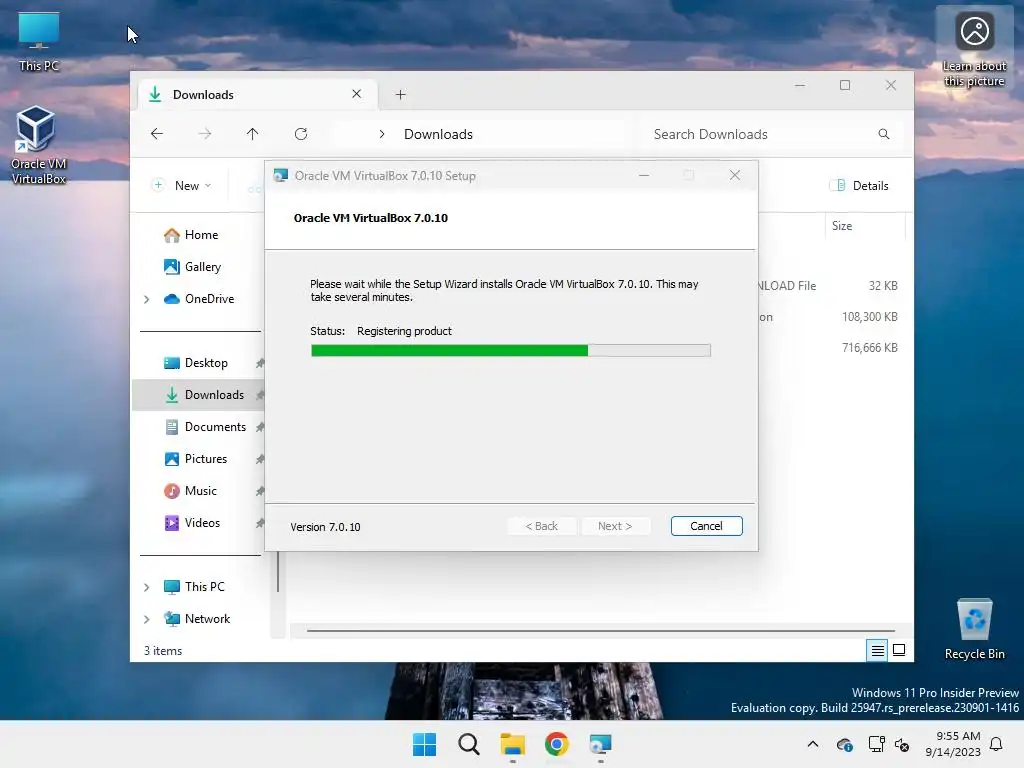Maximize the File Explorer window
Image resolution: width=1024 pixels, height=768 pixels.
845,86
